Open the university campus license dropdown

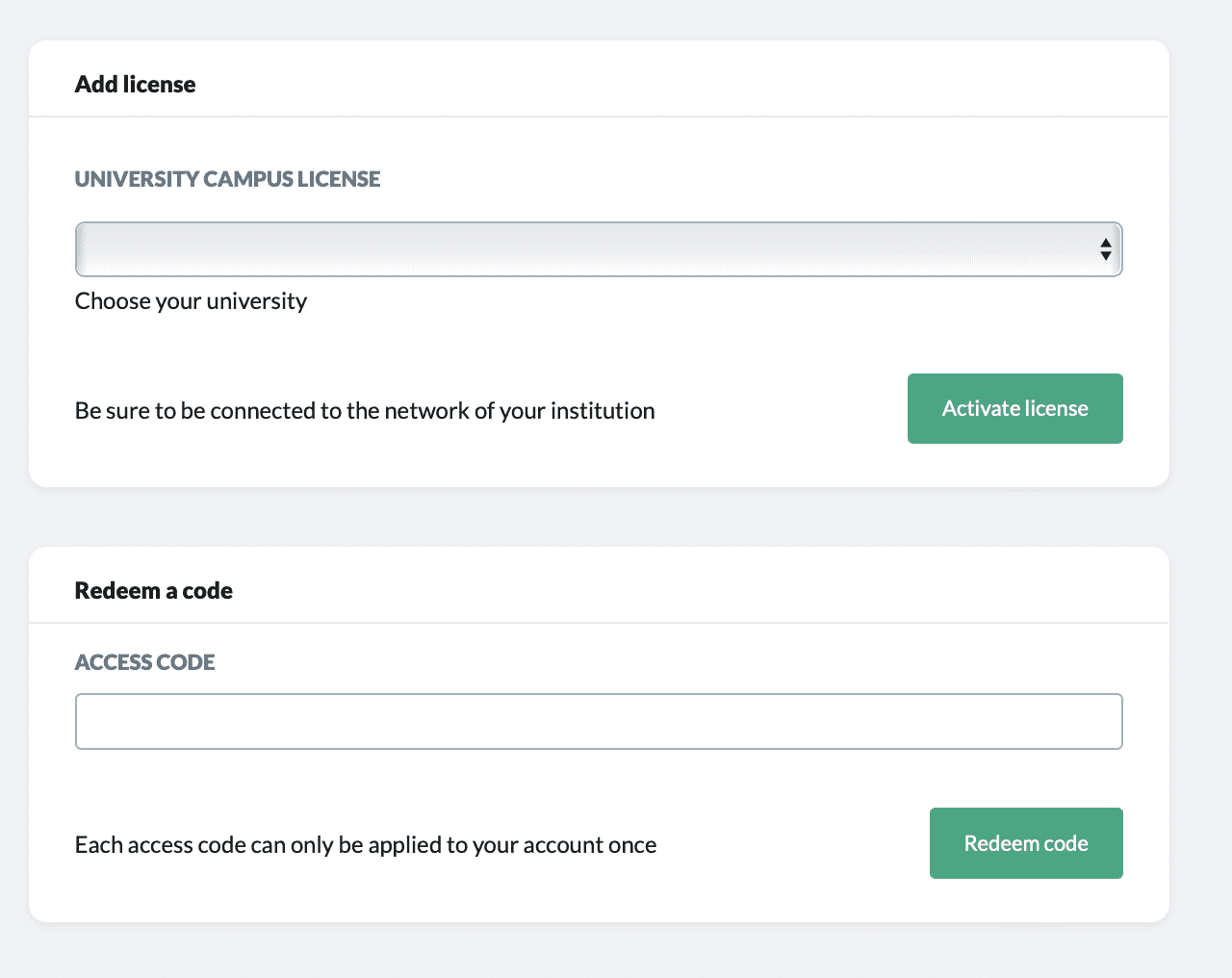tap(599, 249)
